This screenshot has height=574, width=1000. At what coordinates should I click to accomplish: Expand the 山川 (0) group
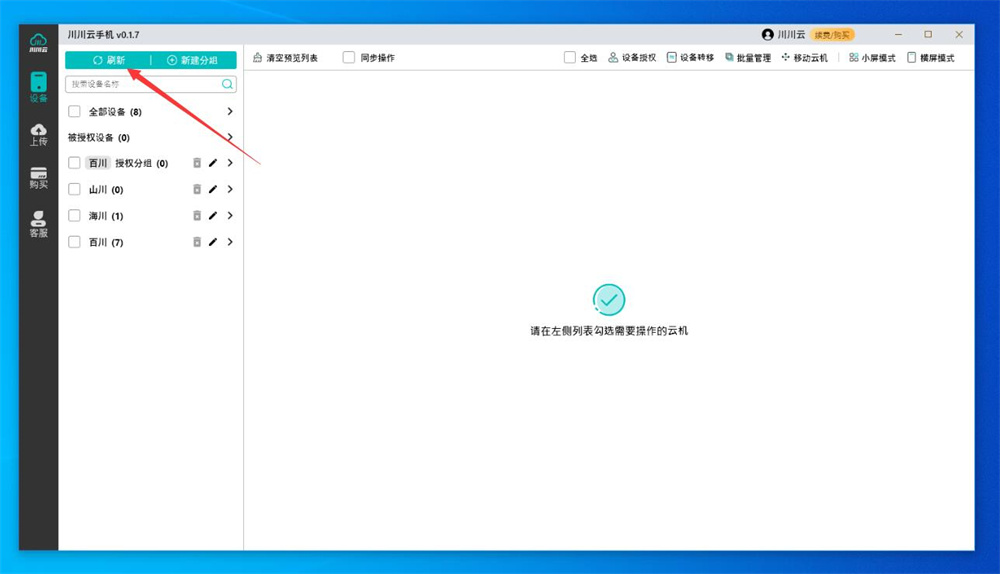point(230,189)
